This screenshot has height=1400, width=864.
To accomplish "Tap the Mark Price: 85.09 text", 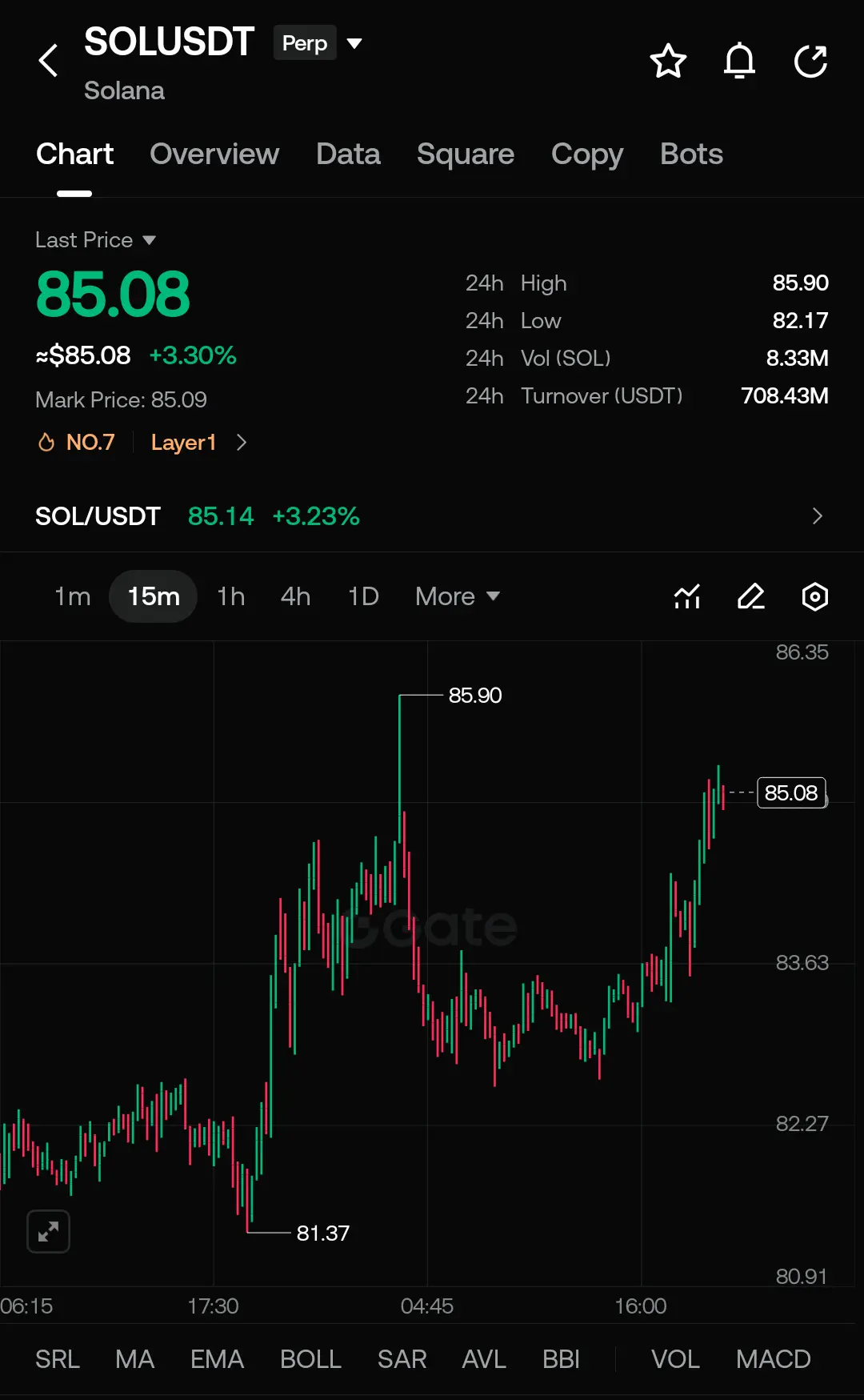I will pos(121,399).
